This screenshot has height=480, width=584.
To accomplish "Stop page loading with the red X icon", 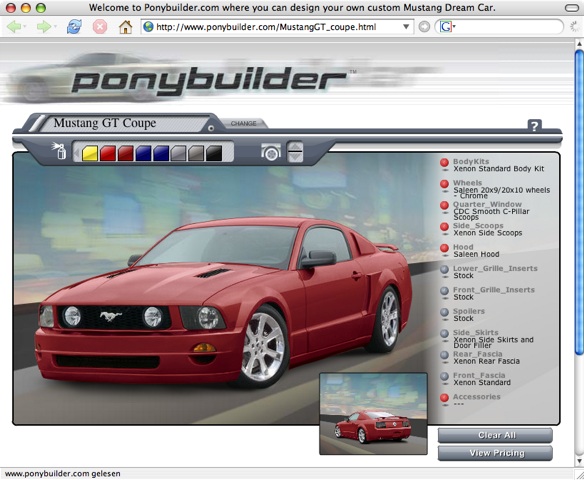I will (x=100, y=27).
